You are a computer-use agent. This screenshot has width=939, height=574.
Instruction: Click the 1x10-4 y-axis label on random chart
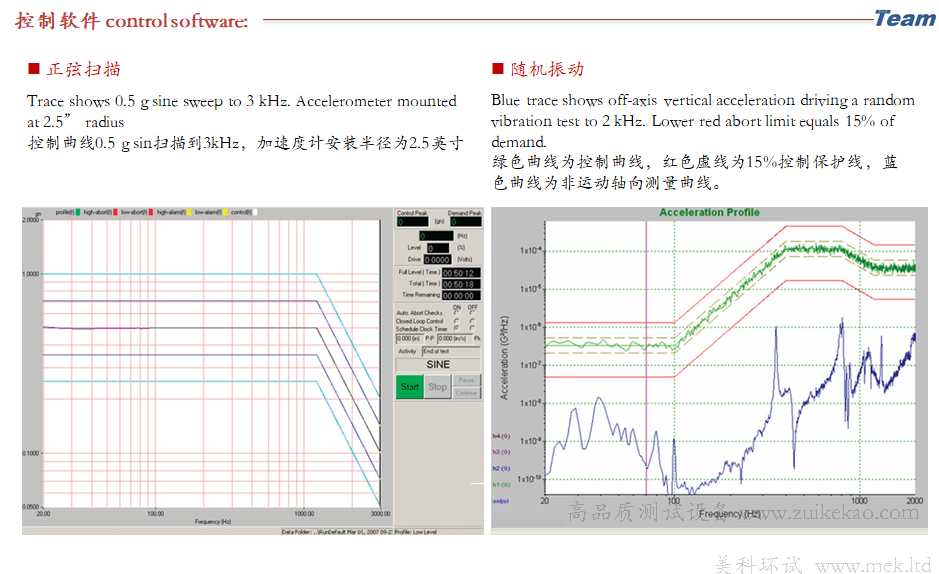531,250
